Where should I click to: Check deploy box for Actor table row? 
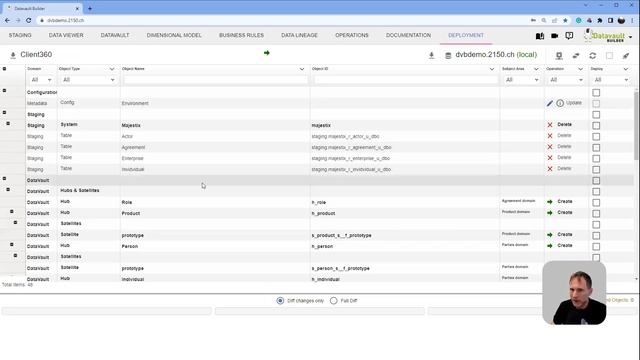(596, 136)
